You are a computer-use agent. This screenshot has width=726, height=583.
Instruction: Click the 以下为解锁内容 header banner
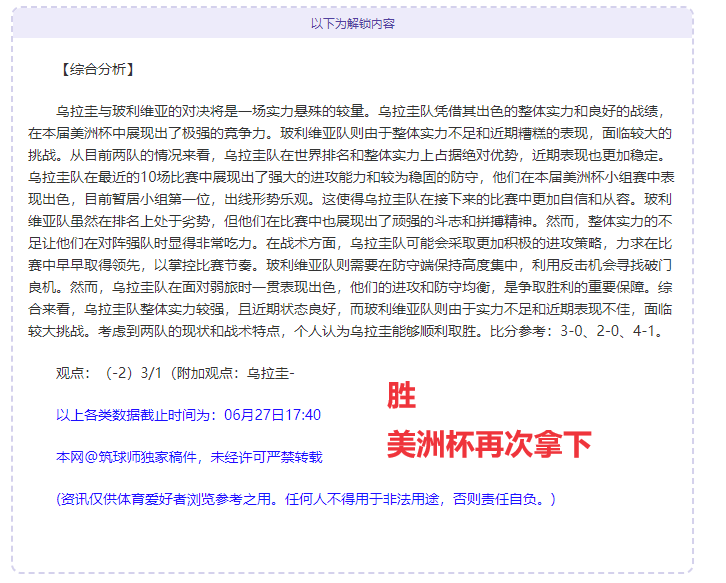352,23
